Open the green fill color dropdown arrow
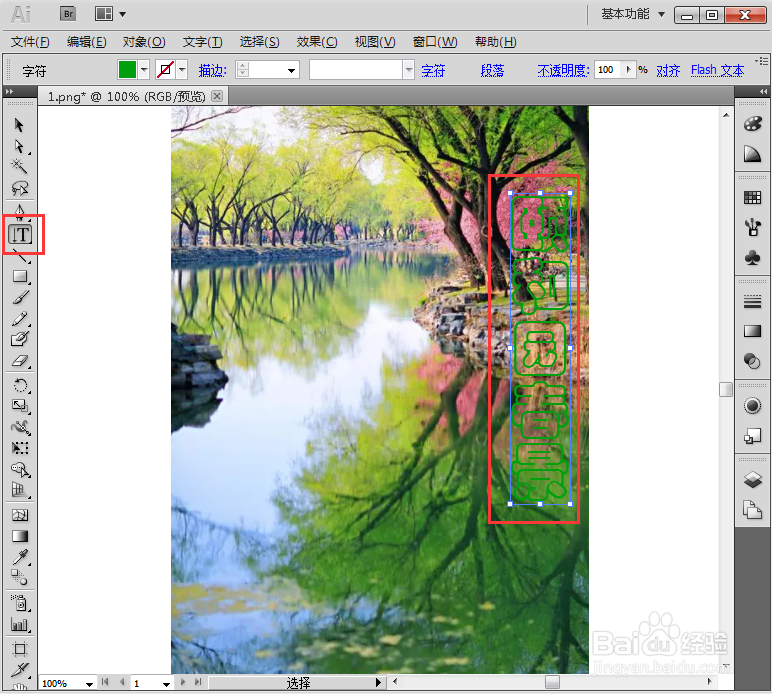The height and width of the screenshot is (694, 772). tap(144, 70)
